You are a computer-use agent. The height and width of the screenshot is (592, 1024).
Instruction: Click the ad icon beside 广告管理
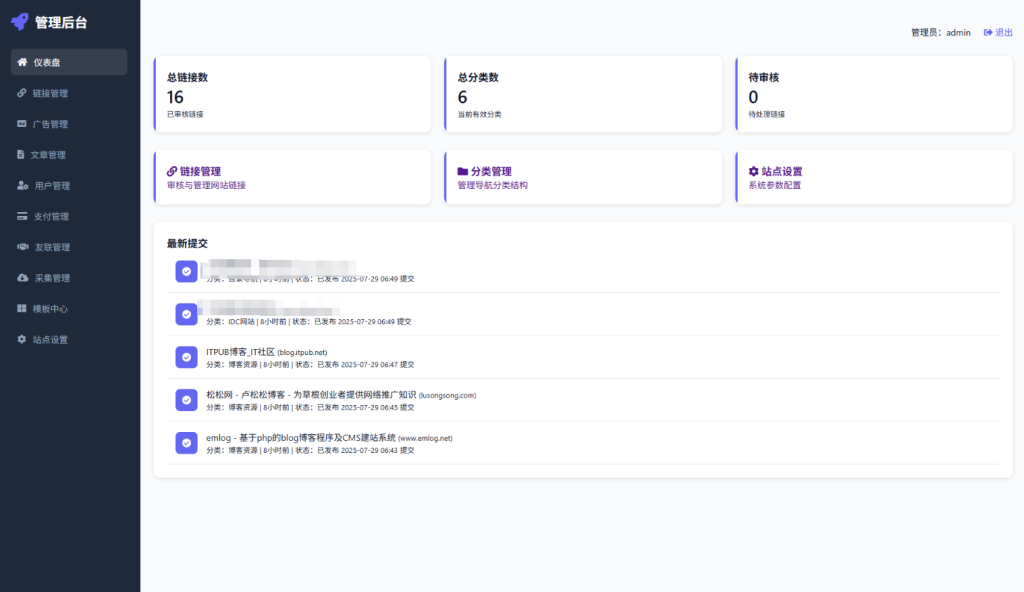point(22,124)
